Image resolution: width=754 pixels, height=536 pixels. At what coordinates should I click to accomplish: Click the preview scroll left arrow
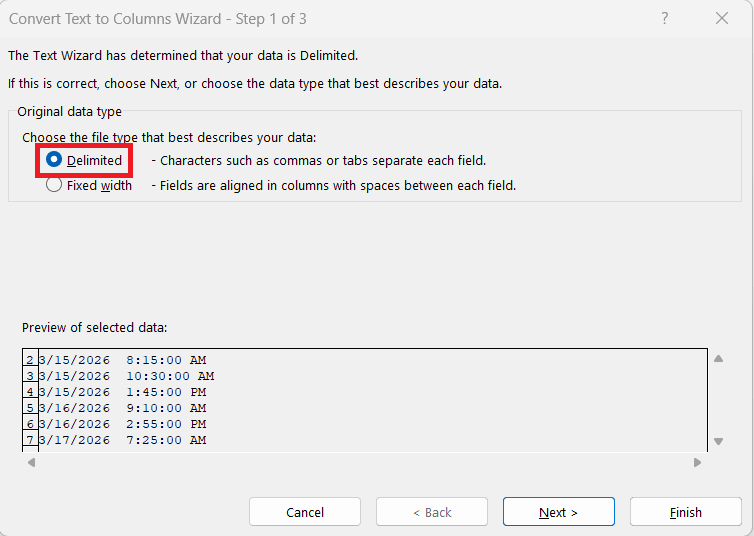click(31, 463)
